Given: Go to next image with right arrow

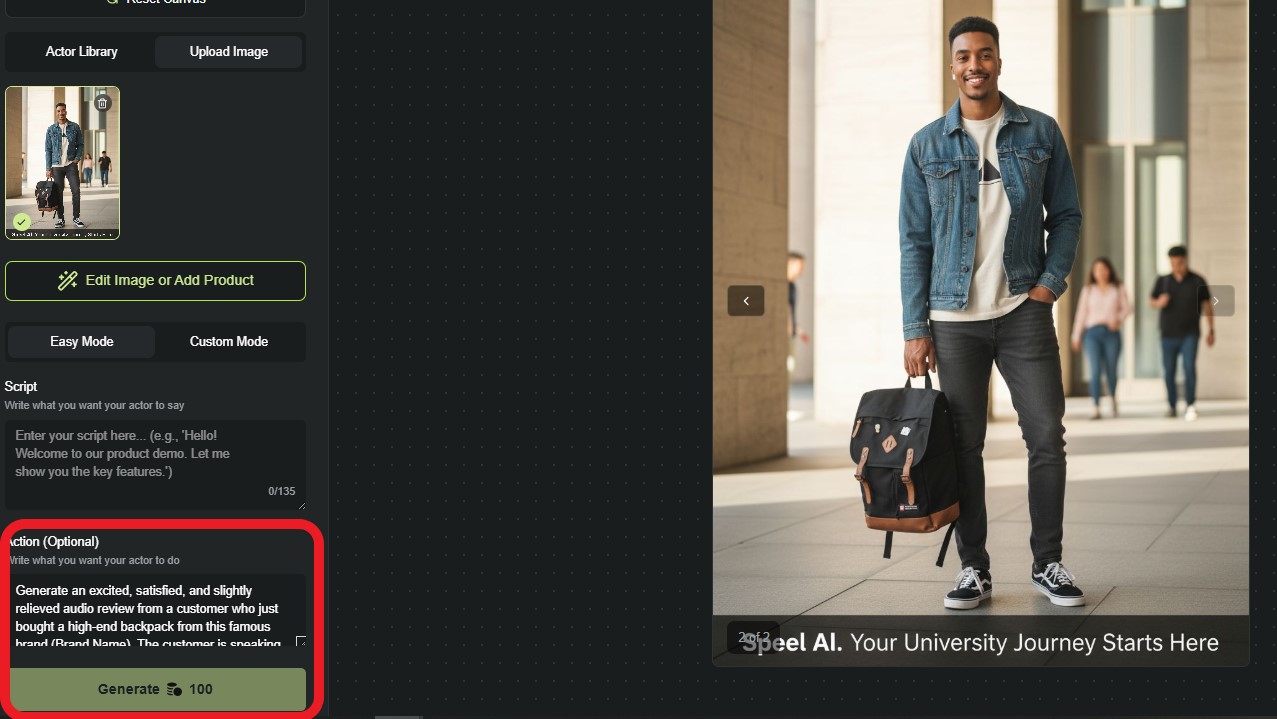Looking at the screenshot, I should [x=1216, y=301].
